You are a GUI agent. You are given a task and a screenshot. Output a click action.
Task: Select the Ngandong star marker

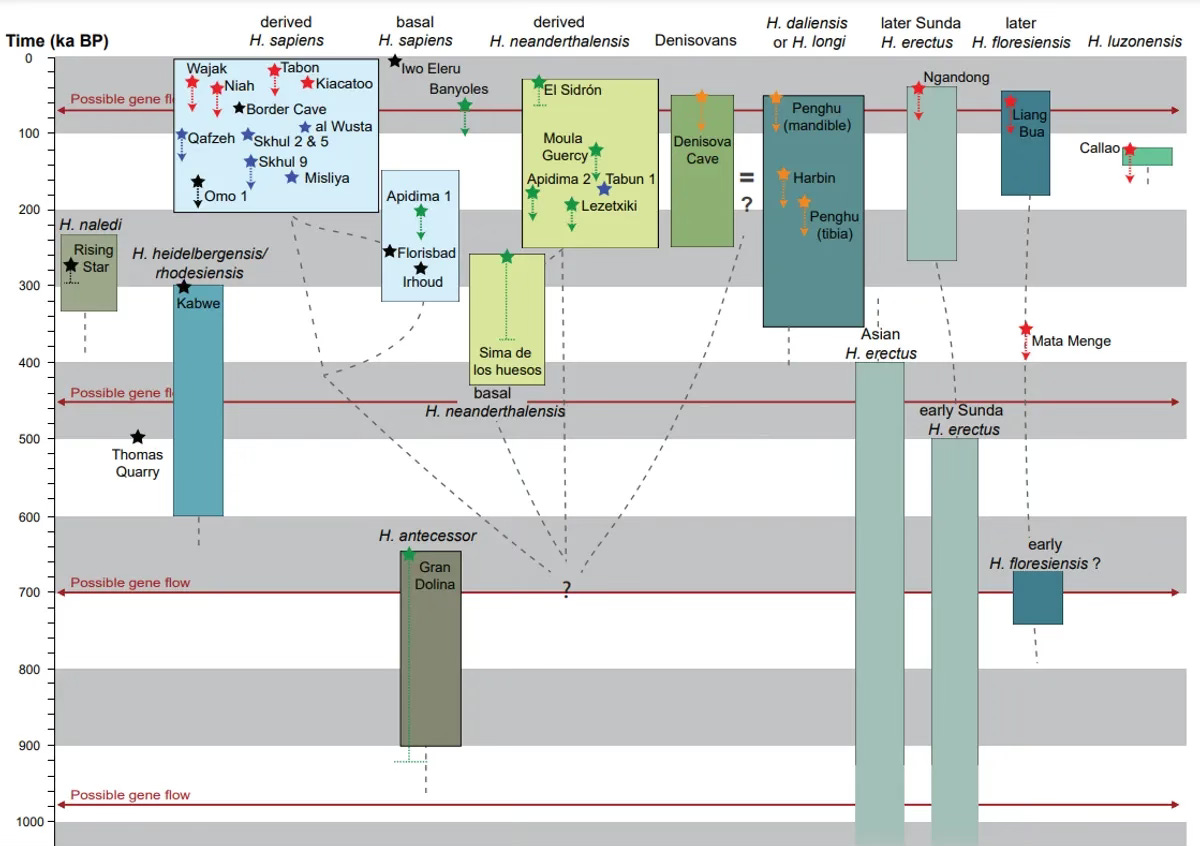coord(916,87)
